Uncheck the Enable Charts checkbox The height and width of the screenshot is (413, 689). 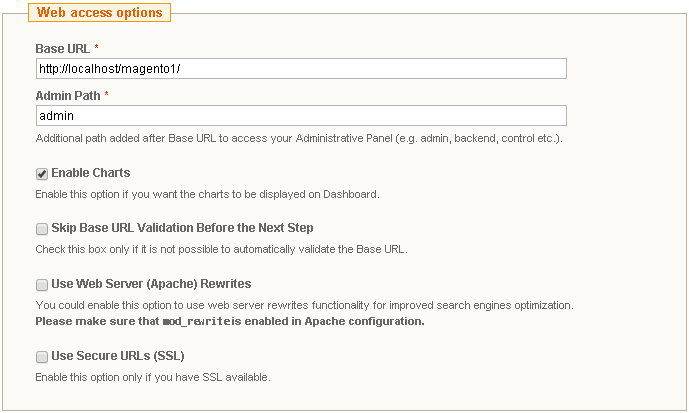[42, 174]
